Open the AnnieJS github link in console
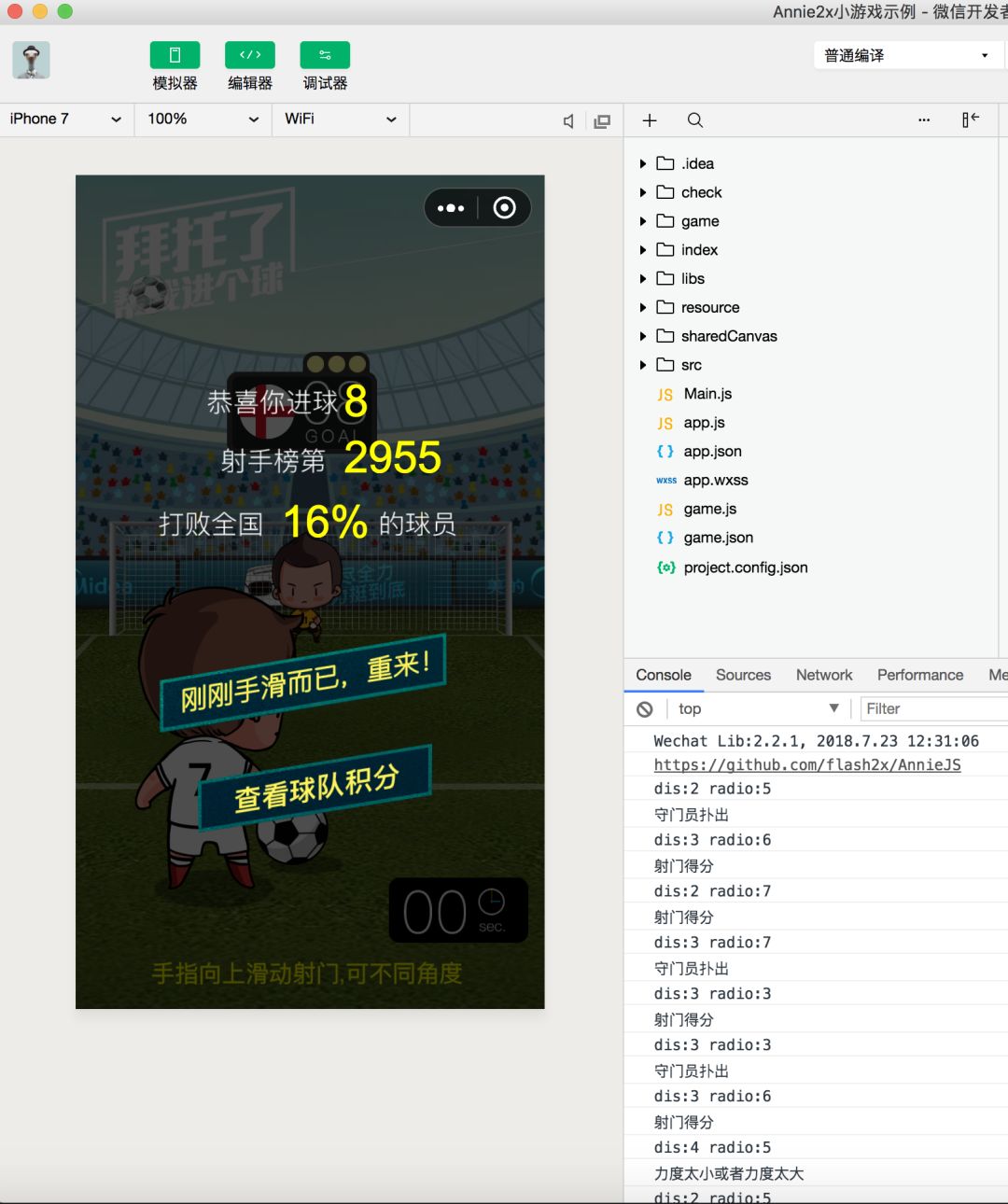Screen dimensions: 1008x1204 point(807,764)
